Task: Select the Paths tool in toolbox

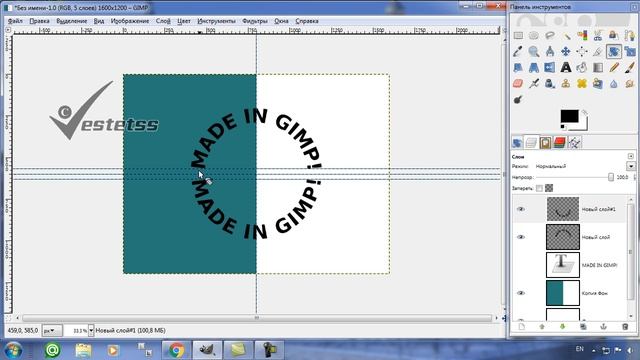Action: click(x=629, y=36)
